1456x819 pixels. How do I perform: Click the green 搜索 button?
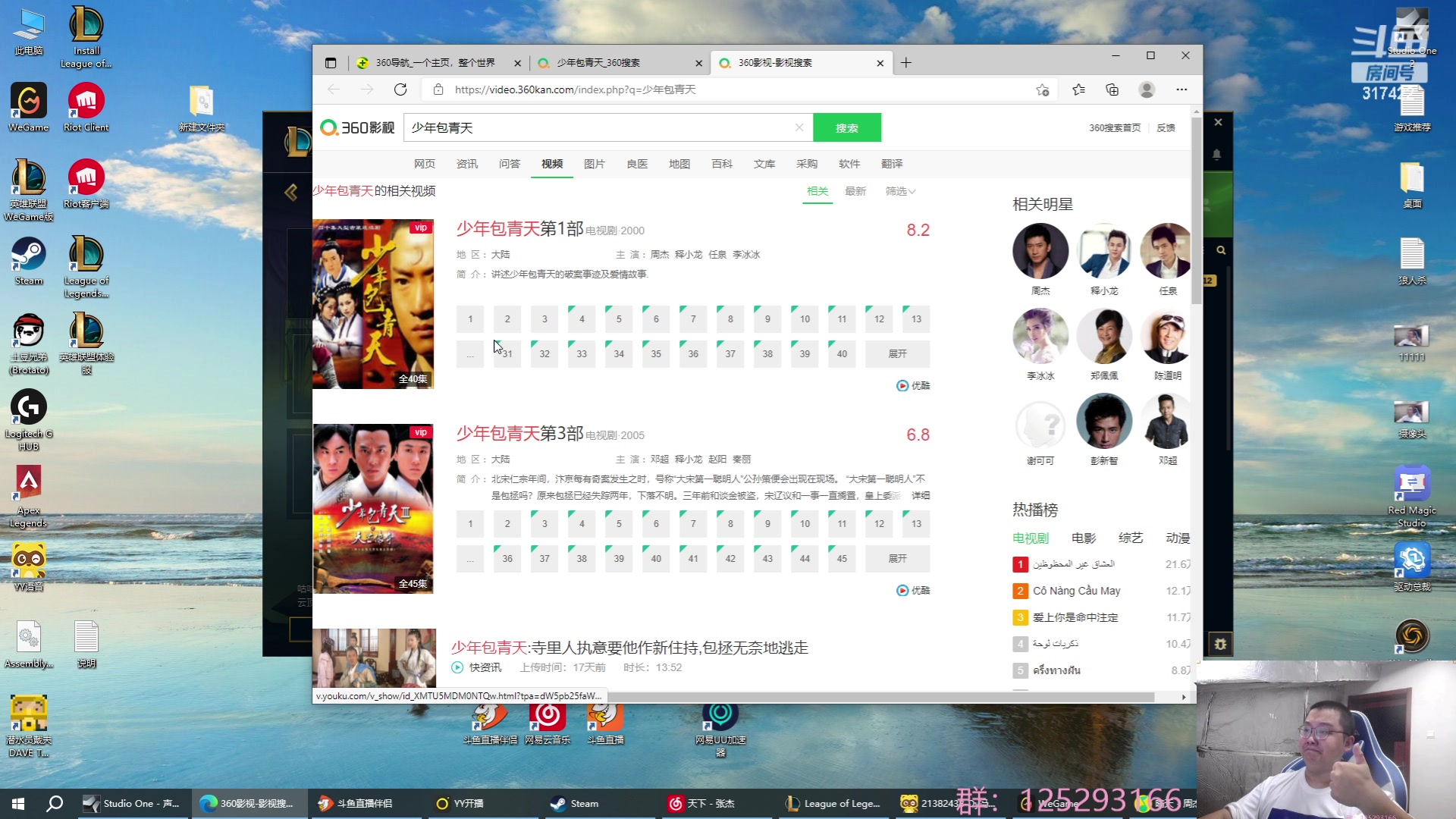(x=847, y=127)
